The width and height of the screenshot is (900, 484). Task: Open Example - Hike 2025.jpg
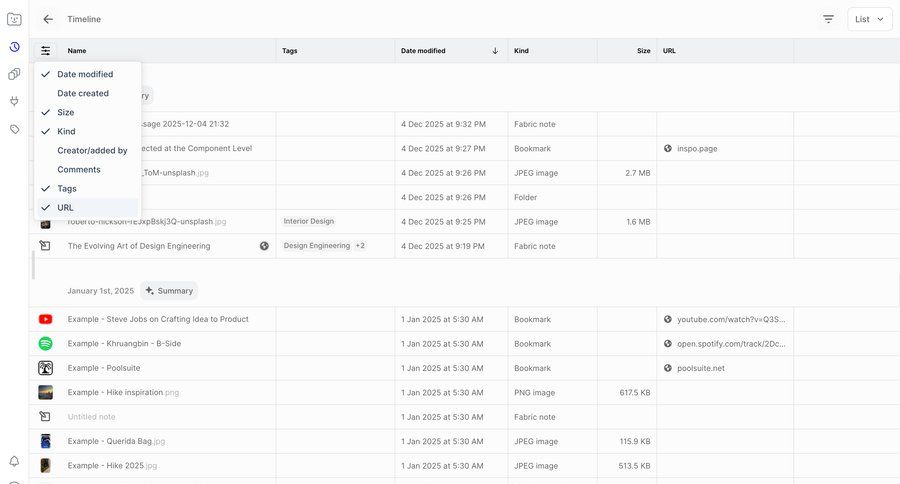tap(112, 466)
